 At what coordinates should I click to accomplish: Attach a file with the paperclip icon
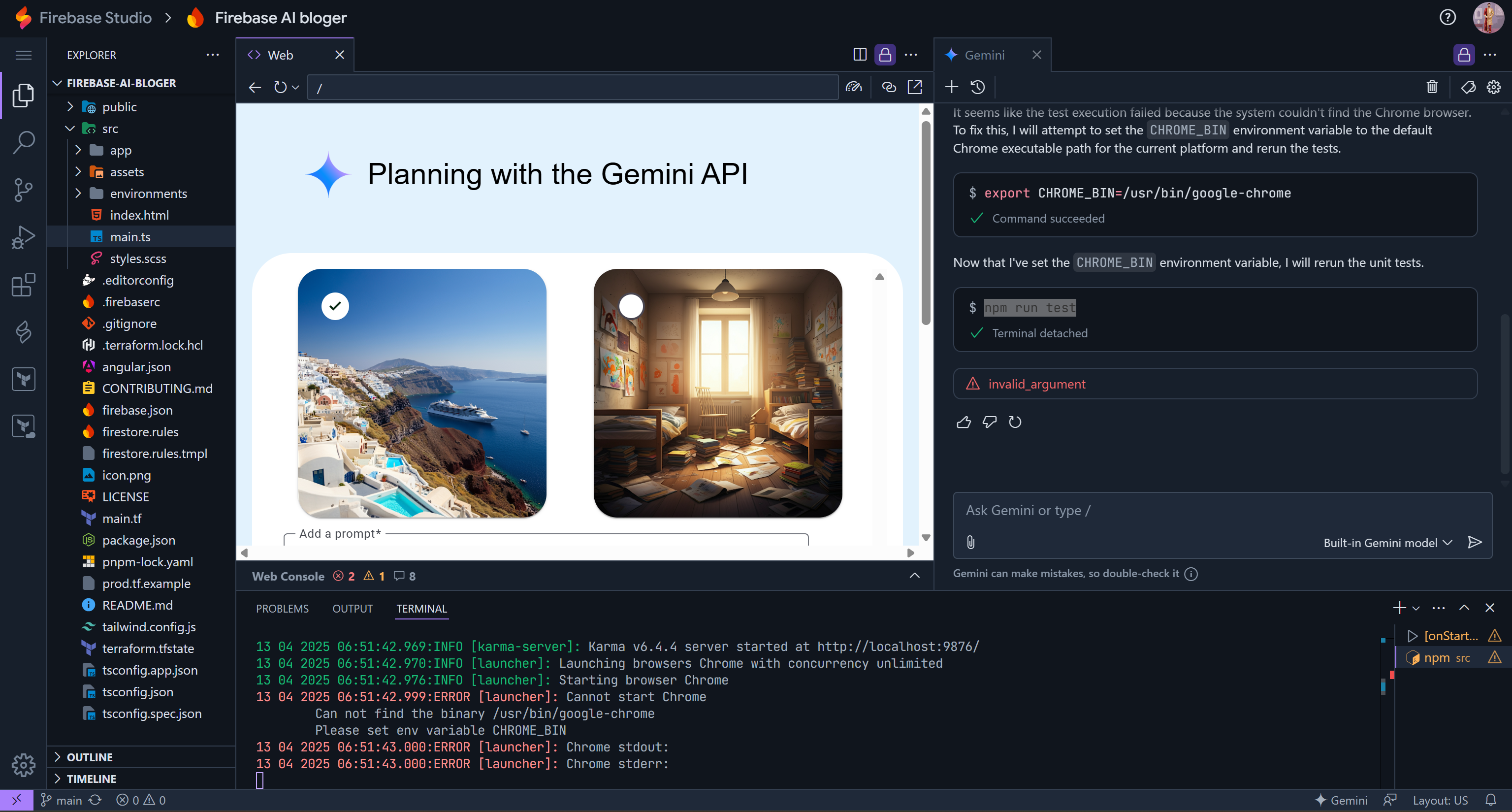971,542
